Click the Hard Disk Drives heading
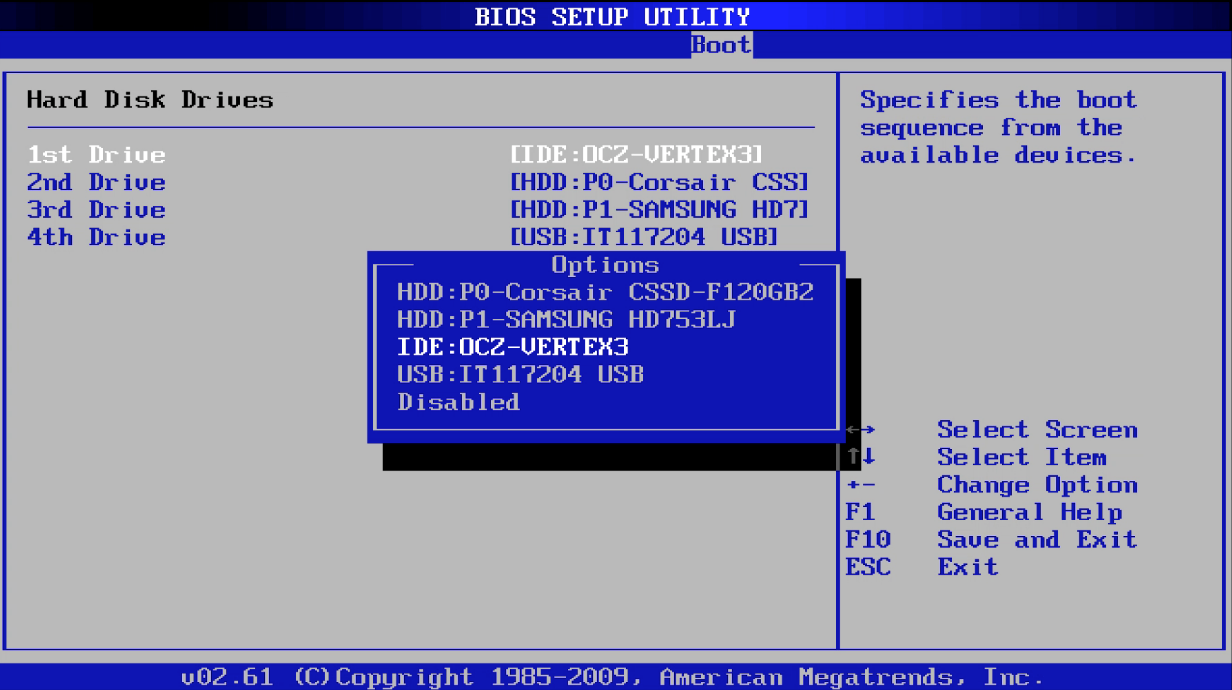 (x=150, y=100)
